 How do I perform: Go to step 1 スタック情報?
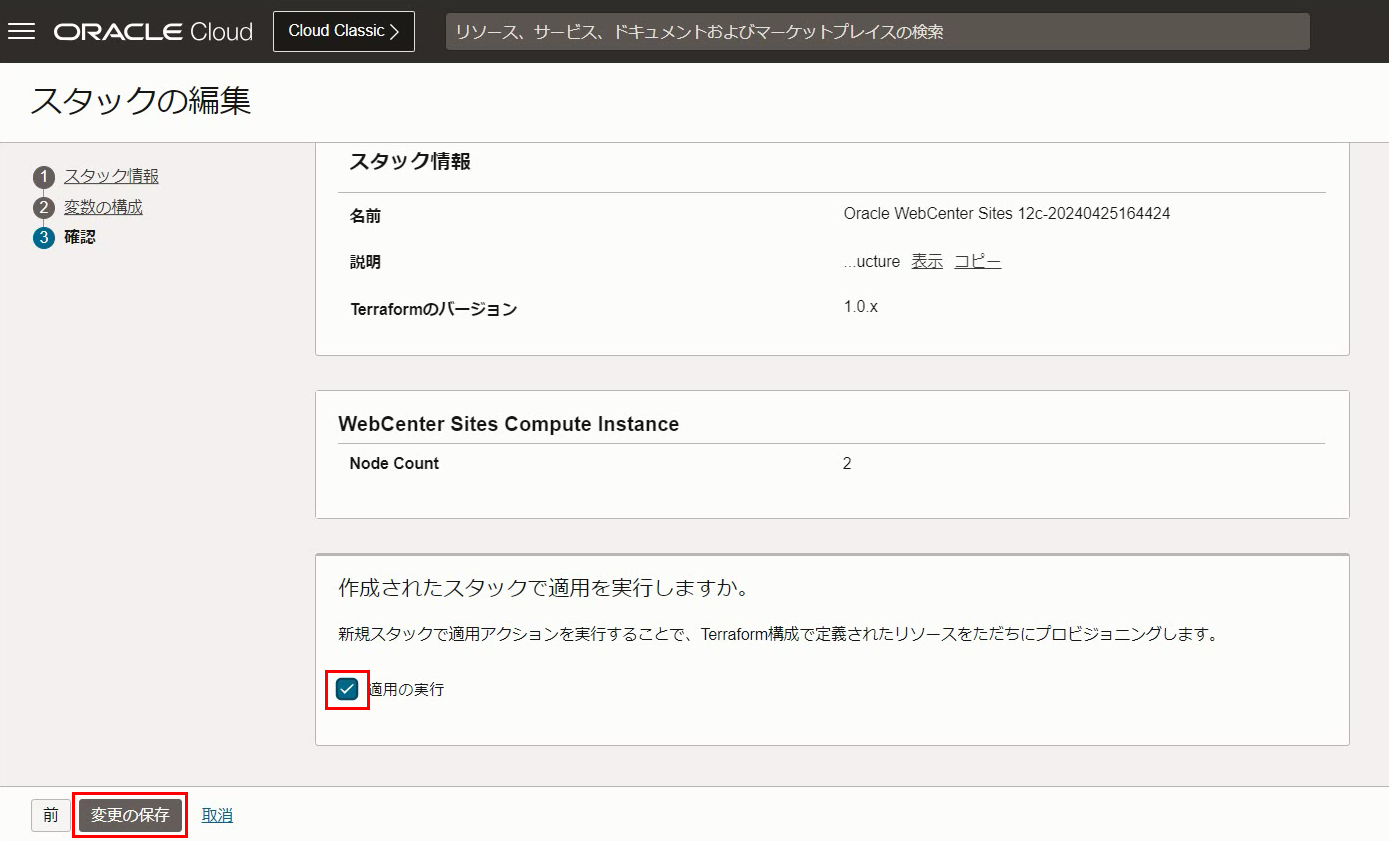[111, 176]
